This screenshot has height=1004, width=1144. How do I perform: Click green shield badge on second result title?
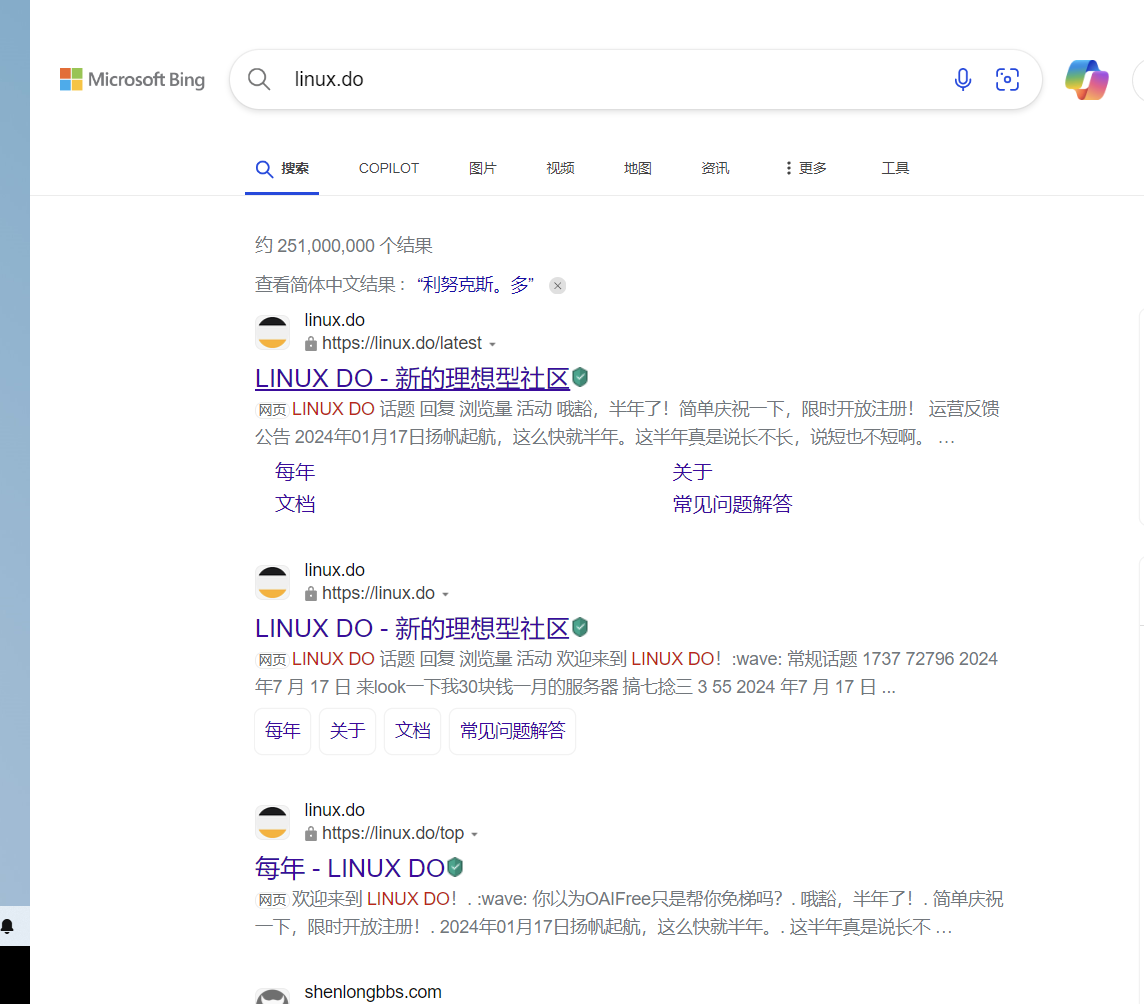click(x=580, y=627)
